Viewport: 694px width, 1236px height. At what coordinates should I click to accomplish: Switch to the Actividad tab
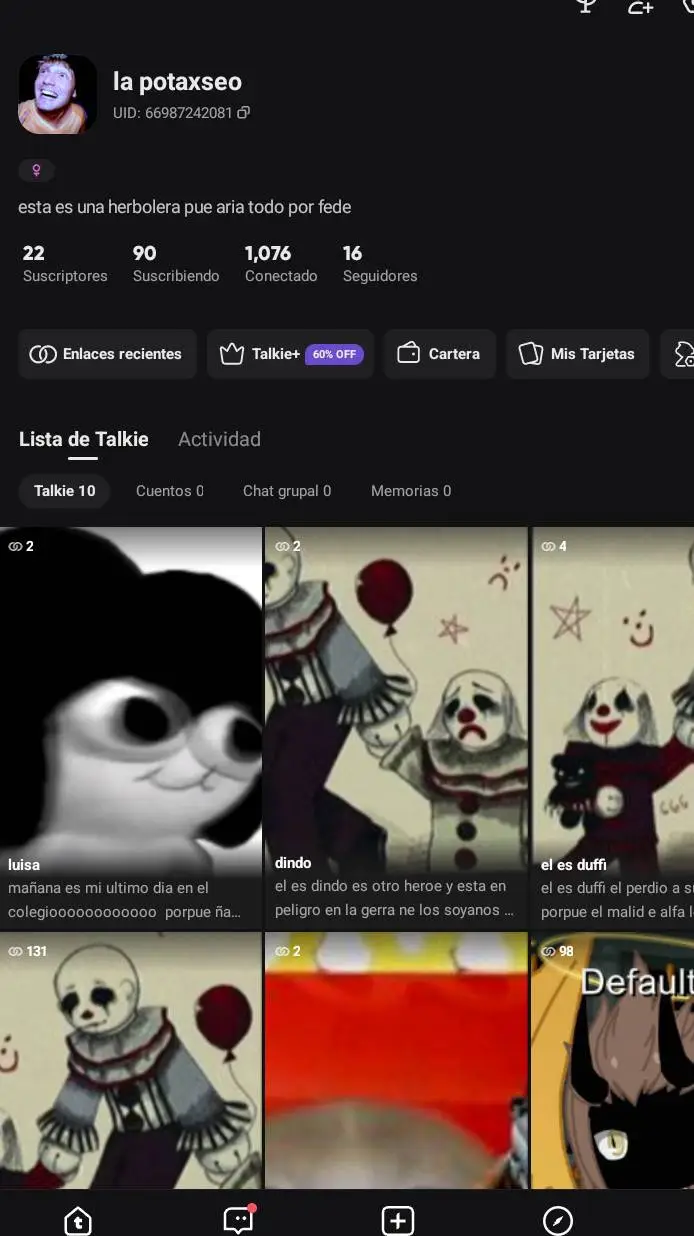(x=219, y=439)
